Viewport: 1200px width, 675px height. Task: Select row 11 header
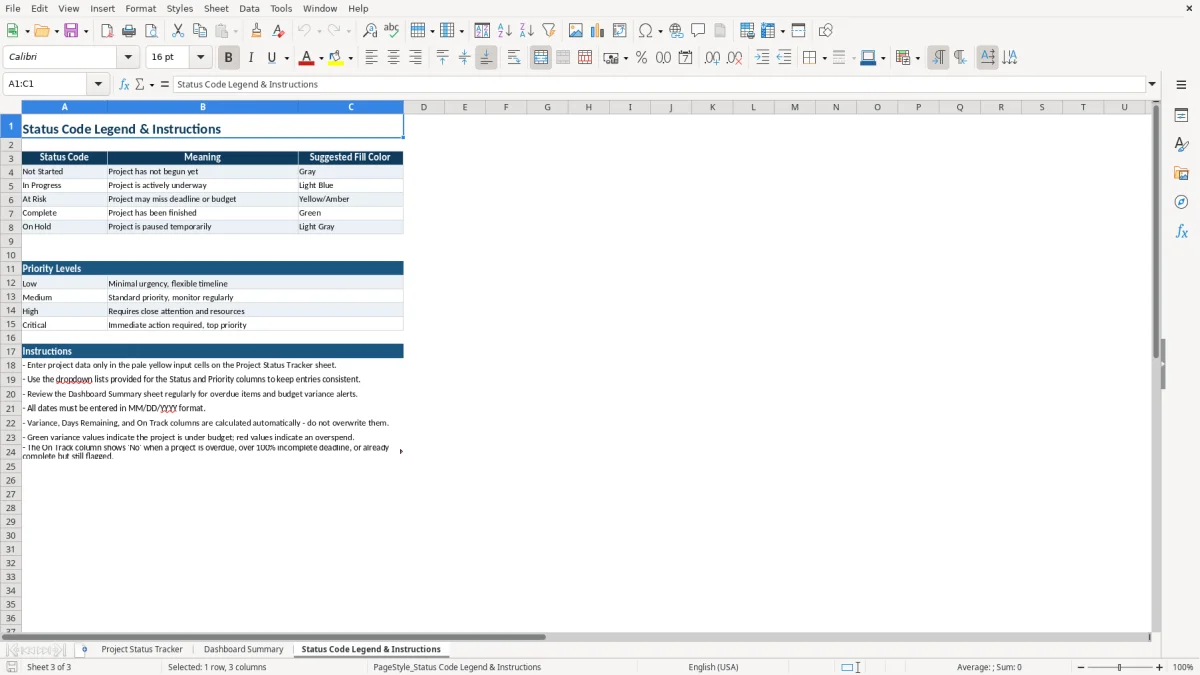(x=11, y=268)
